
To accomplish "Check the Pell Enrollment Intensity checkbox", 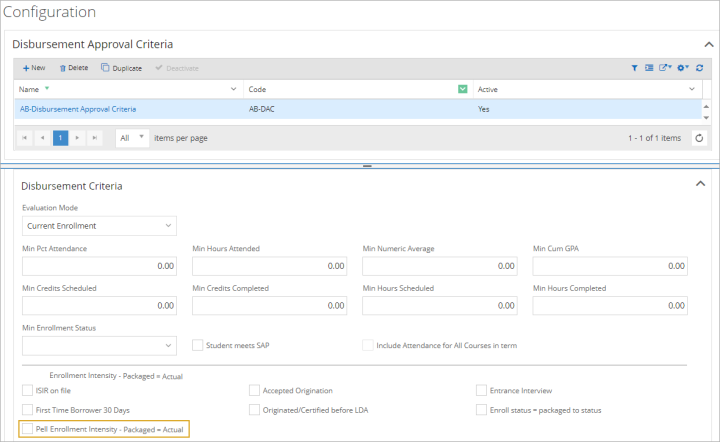I will tap(28, 429).
